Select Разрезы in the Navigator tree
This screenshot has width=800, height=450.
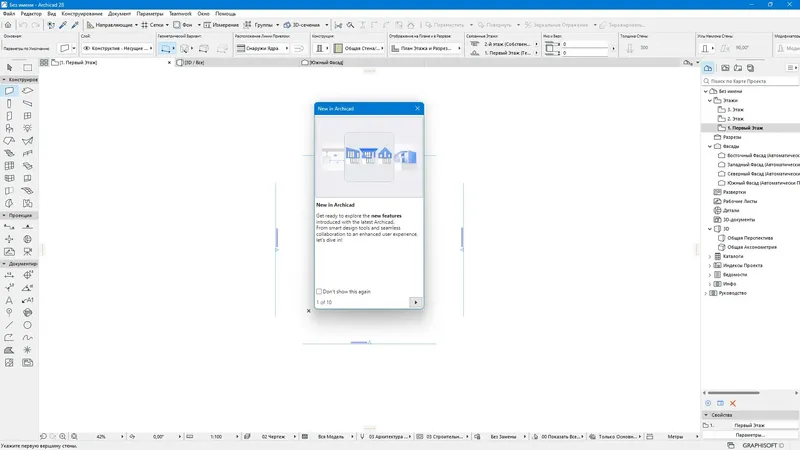click(x=732, y=137)
